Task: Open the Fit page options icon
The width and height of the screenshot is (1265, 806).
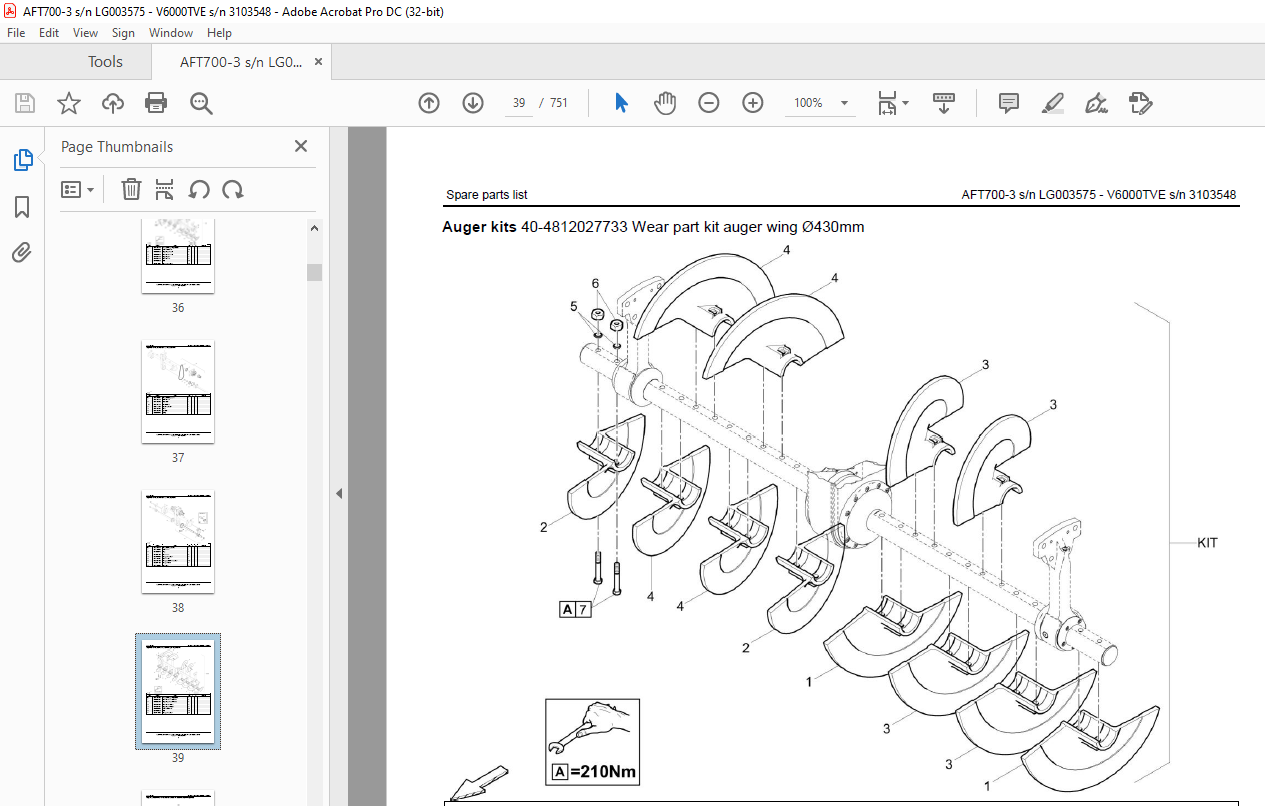Action: pyautogui.click(x=887, y=103)
